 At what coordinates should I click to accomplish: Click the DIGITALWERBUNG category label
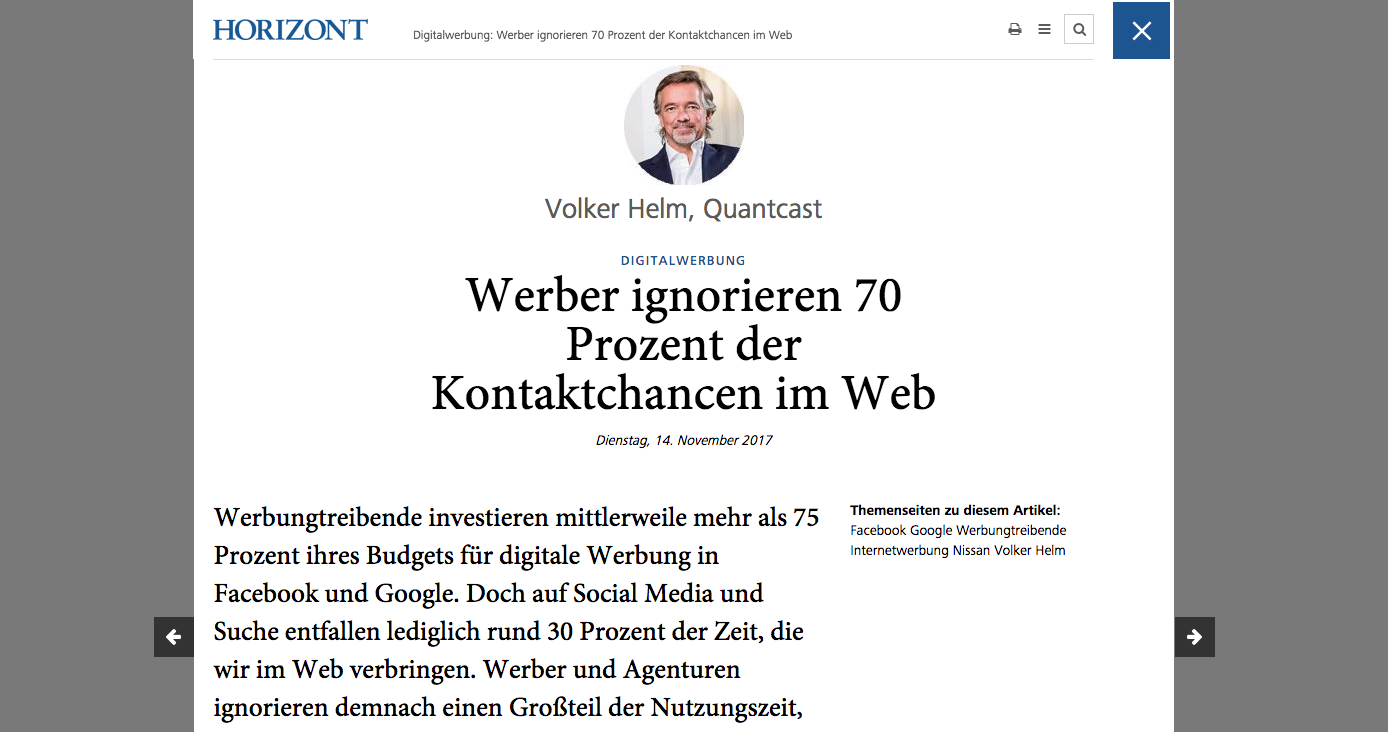684,261
